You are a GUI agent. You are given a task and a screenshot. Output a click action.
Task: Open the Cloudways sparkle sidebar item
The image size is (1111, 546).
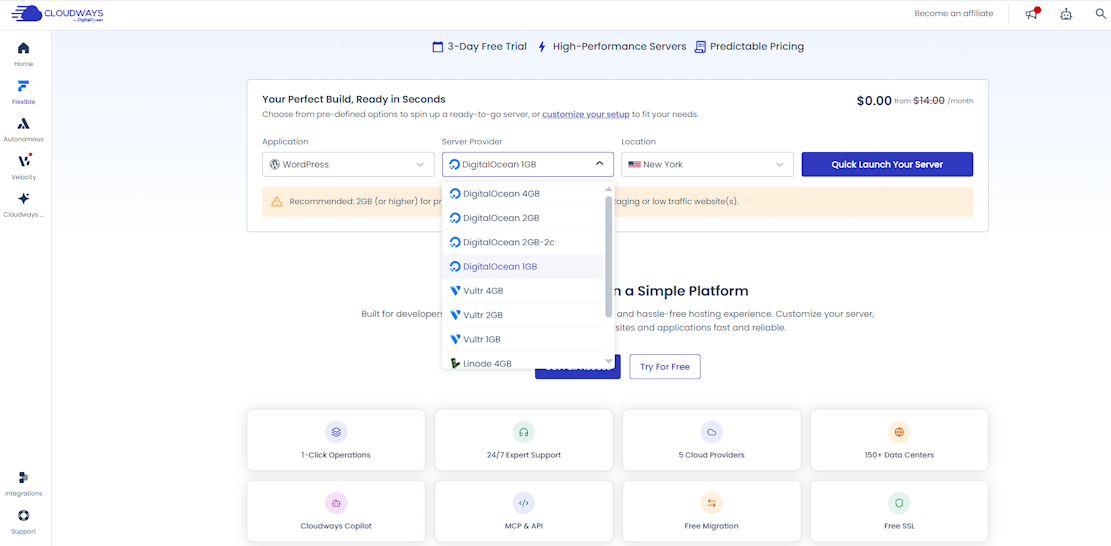pyautogui.click(x=23, y=205)
